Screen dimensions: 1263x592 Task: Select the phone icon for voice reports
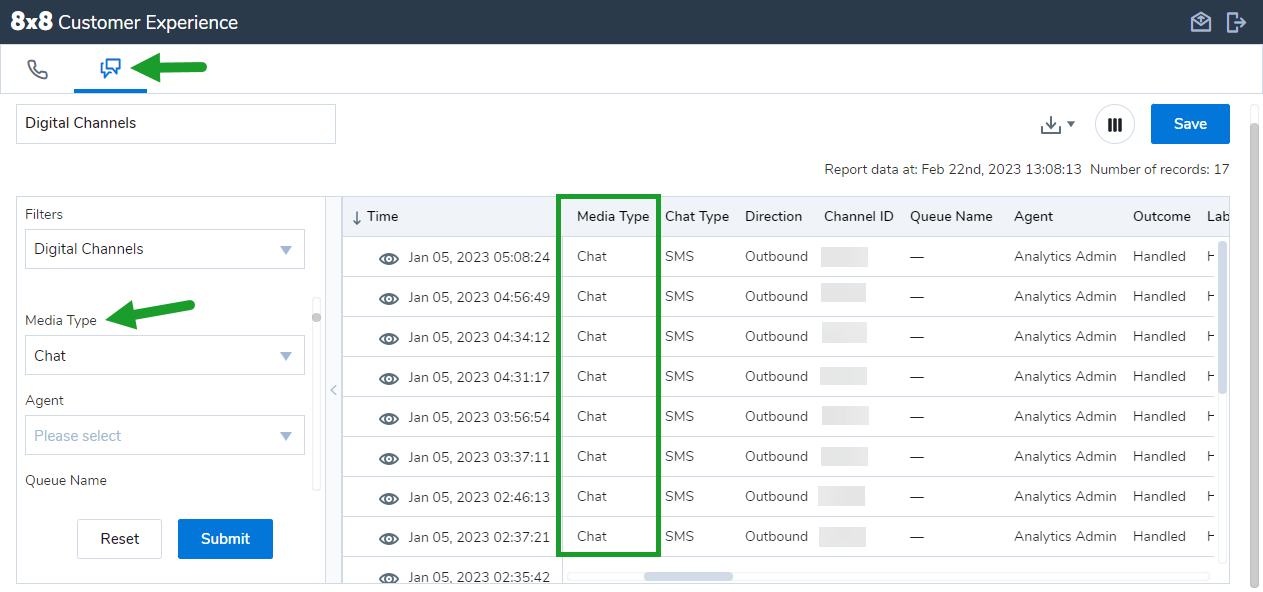[x=38, y=68]
